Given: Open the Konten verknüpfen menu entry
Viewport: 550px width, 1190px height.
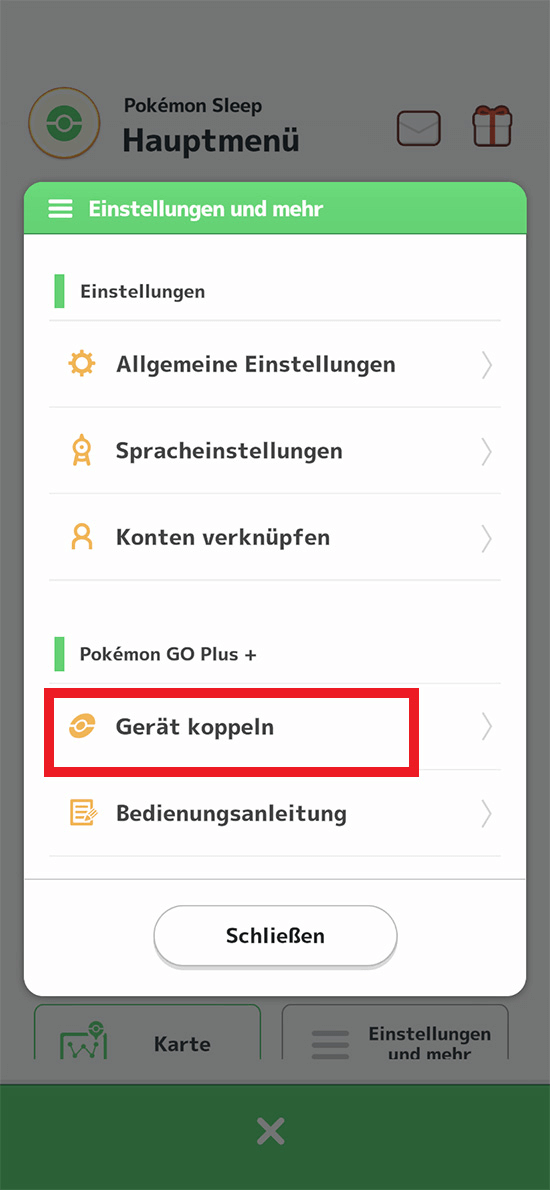Looking at the screenshot, I should click(275, 537).
